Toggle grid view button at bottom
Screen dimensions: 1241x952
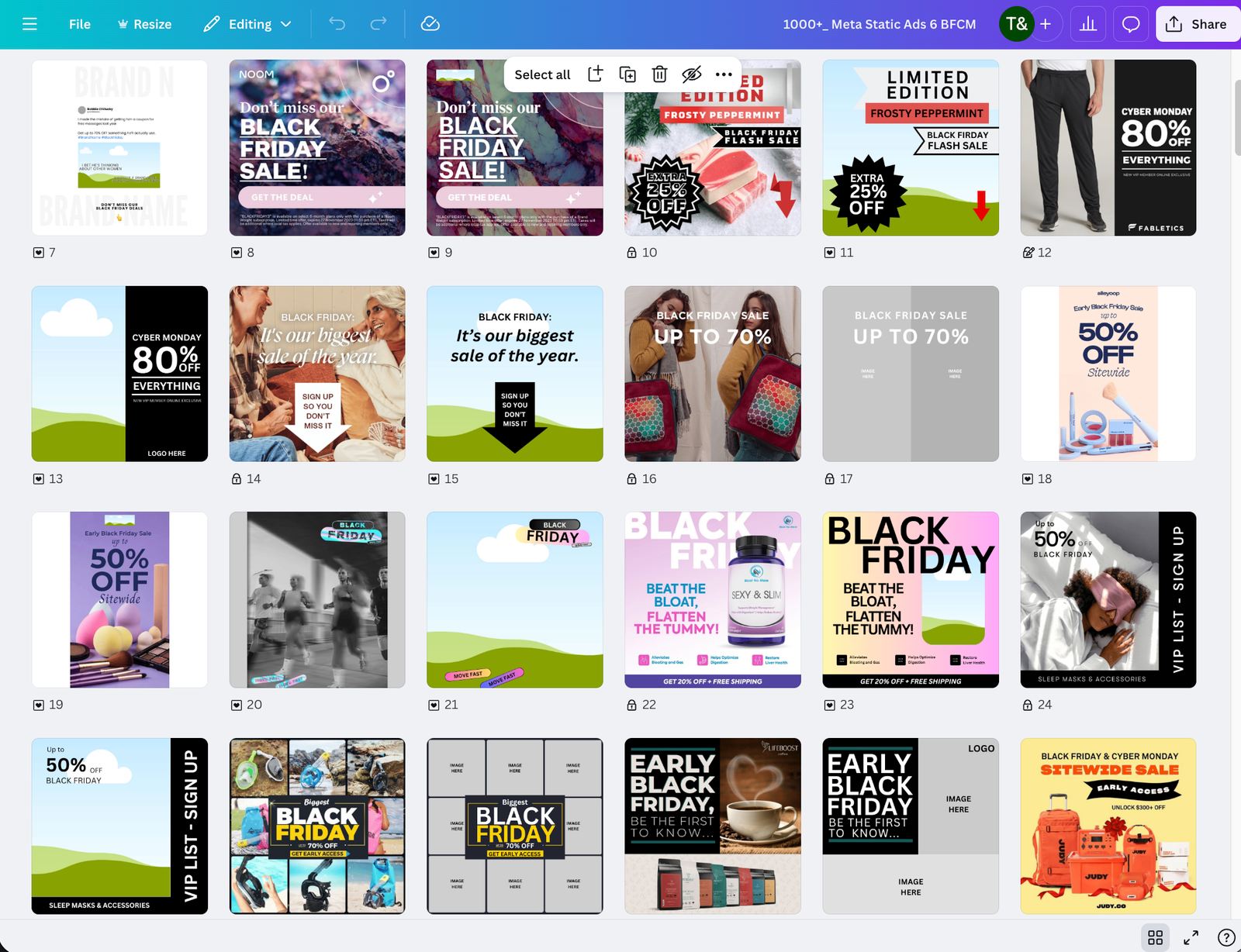click(x=1155, y=937)
